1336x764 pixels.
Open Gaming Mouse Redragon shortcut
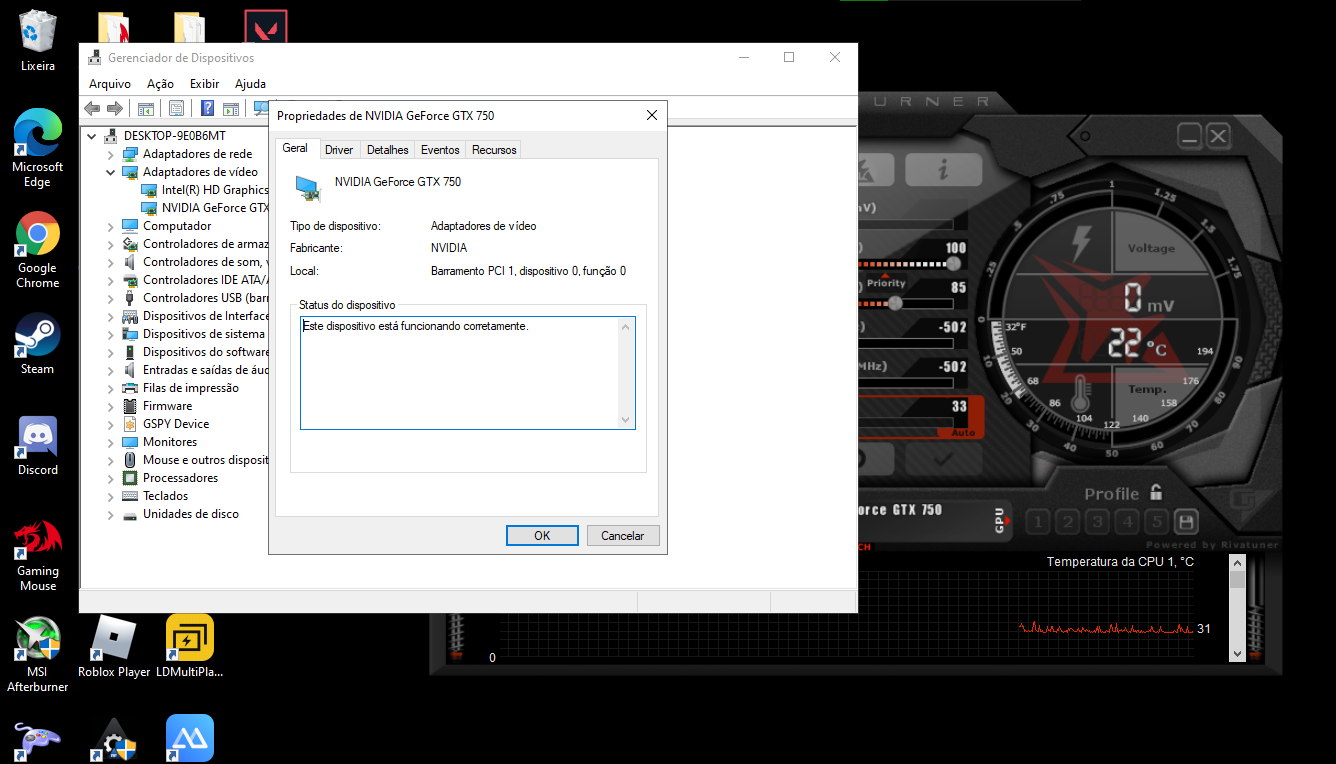click(38, 555)
